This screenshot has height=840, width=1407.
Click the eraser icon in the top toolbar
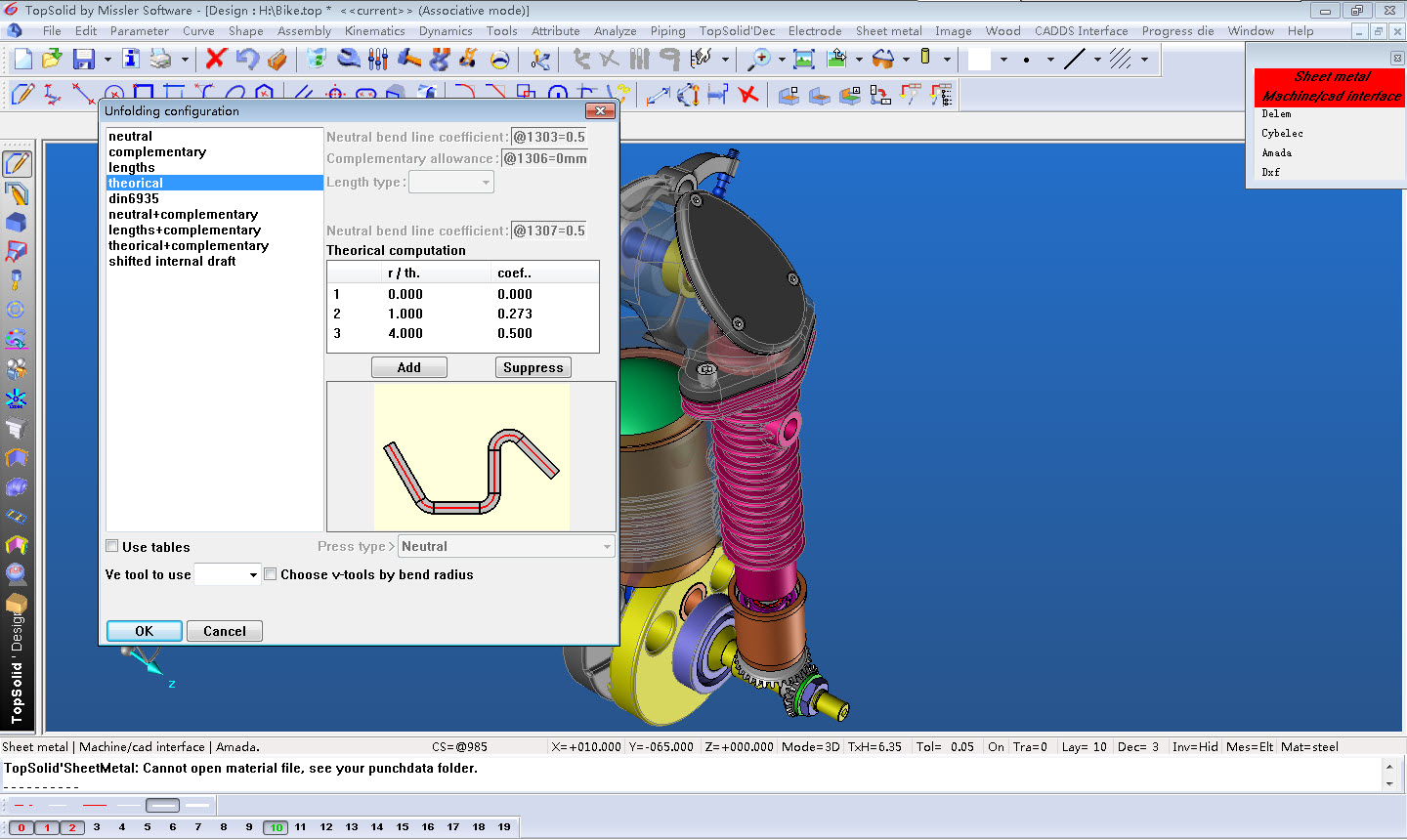pyautogui.click(x=277, y=60)
